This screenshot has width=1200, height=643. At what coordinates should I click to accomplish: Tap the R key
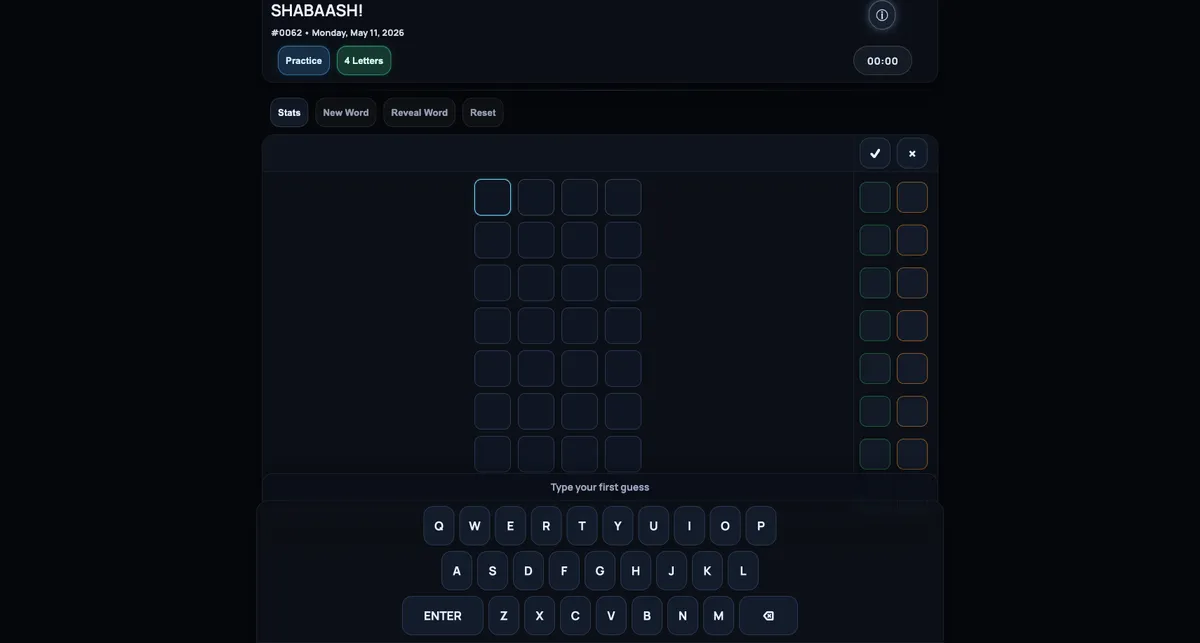(546, 526)
